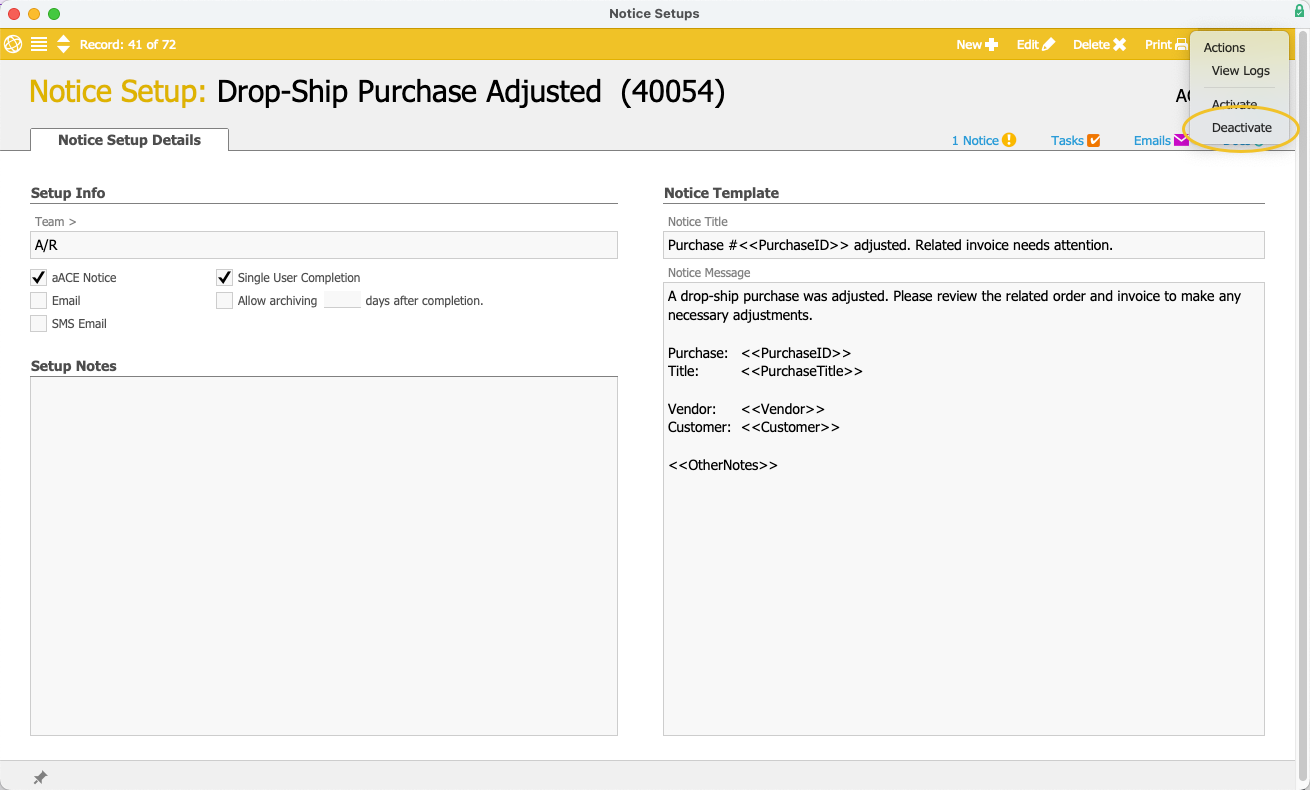Click the Delete X icon

tap(1119, 44)
